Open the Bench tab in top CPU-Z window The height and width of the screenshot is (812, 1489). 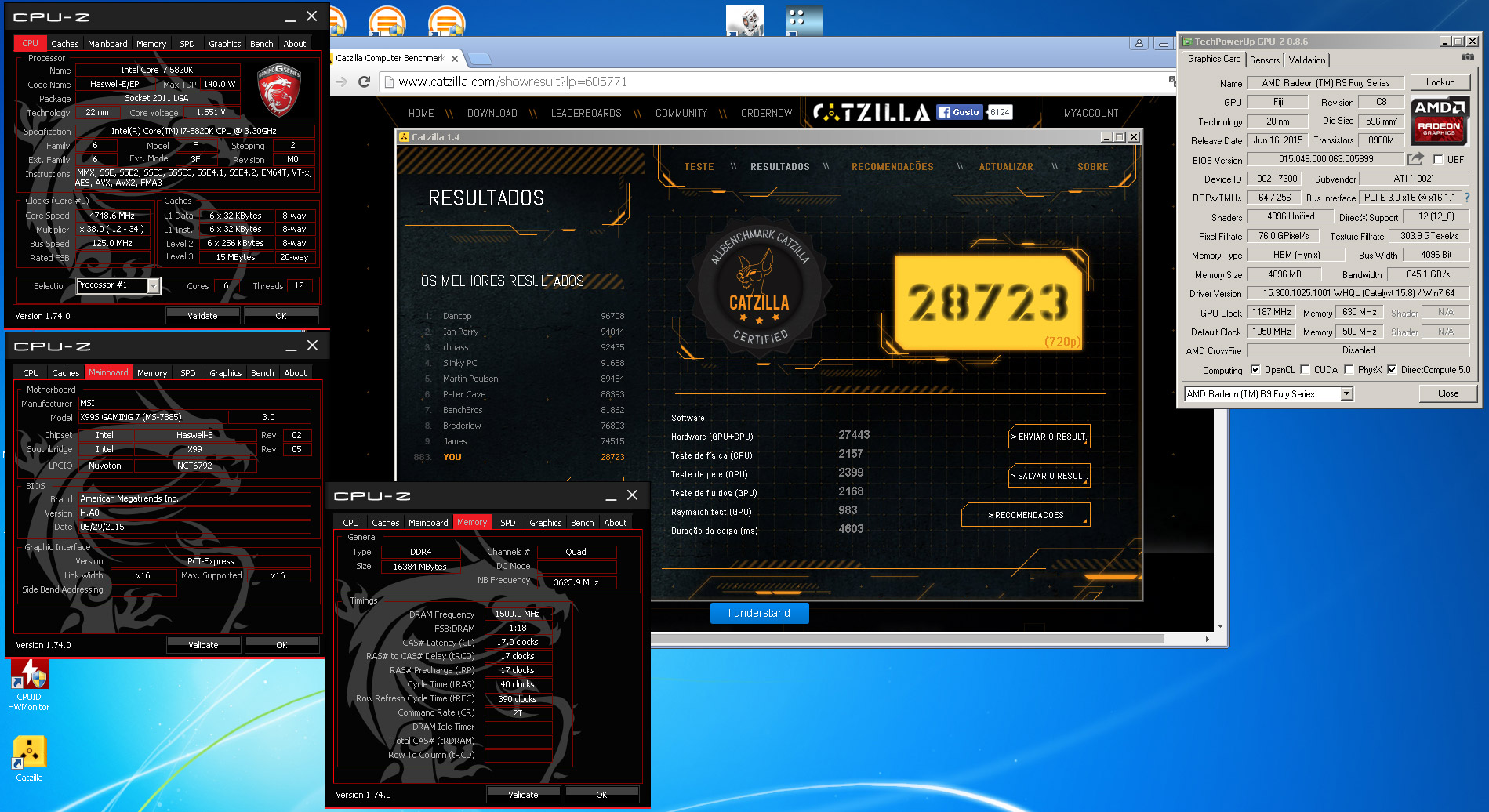pos(262,44)
